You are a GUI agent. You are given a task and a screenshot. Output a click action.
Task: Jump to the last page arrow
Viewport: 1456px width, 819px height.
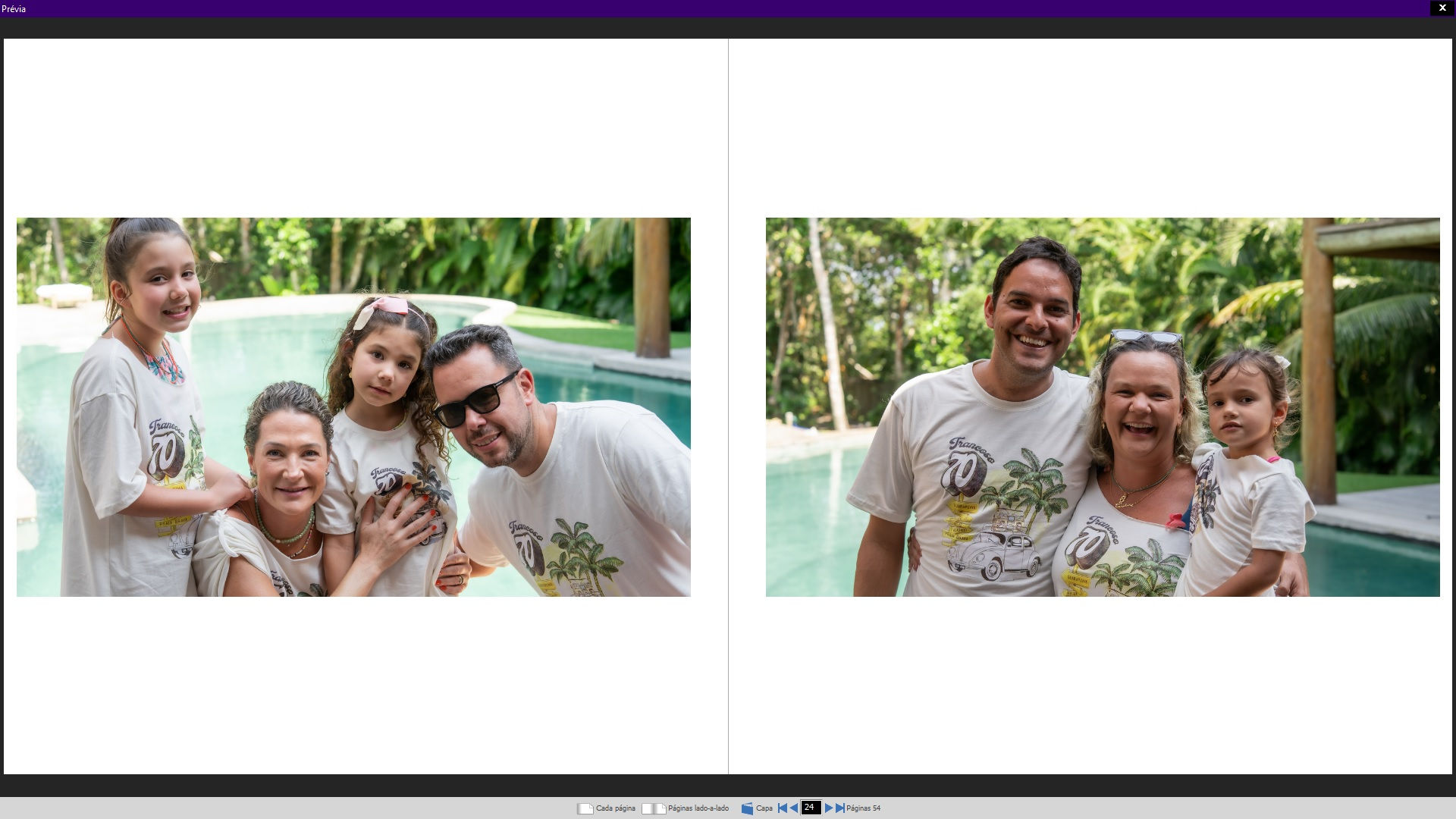pyautogui.click(x=839, y=808)
